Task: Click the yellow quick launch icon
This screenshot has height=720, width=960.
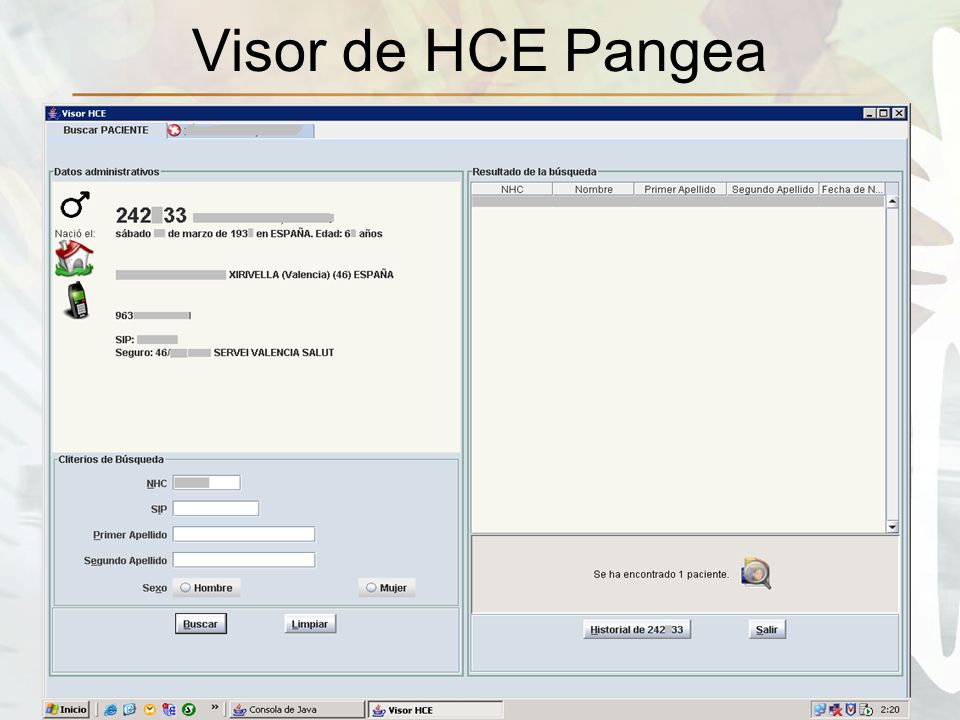Action: pyautogui.click(x=149, y=710)
